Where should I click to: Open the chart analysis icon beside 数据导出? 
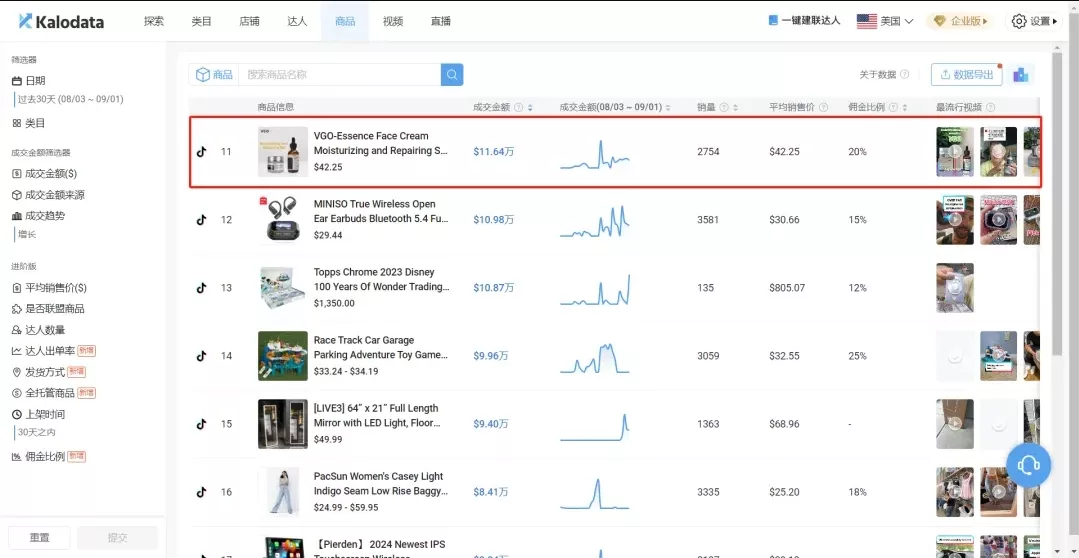click(x=1021, y=75)
